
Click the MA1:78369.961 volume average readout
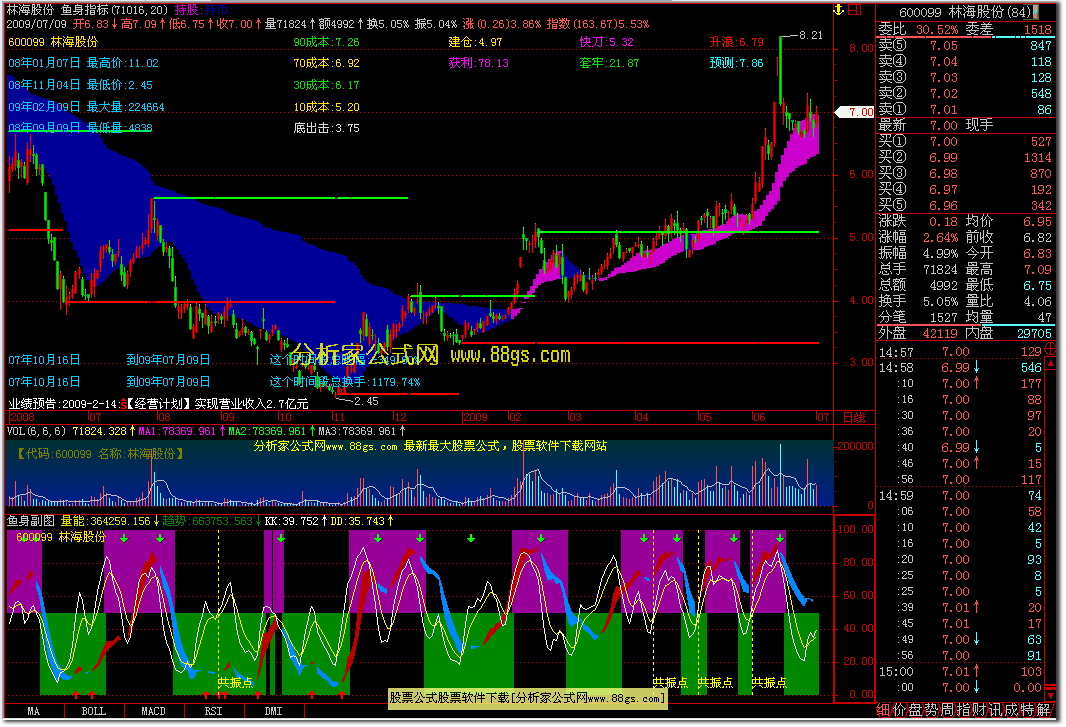click(177, 430)
